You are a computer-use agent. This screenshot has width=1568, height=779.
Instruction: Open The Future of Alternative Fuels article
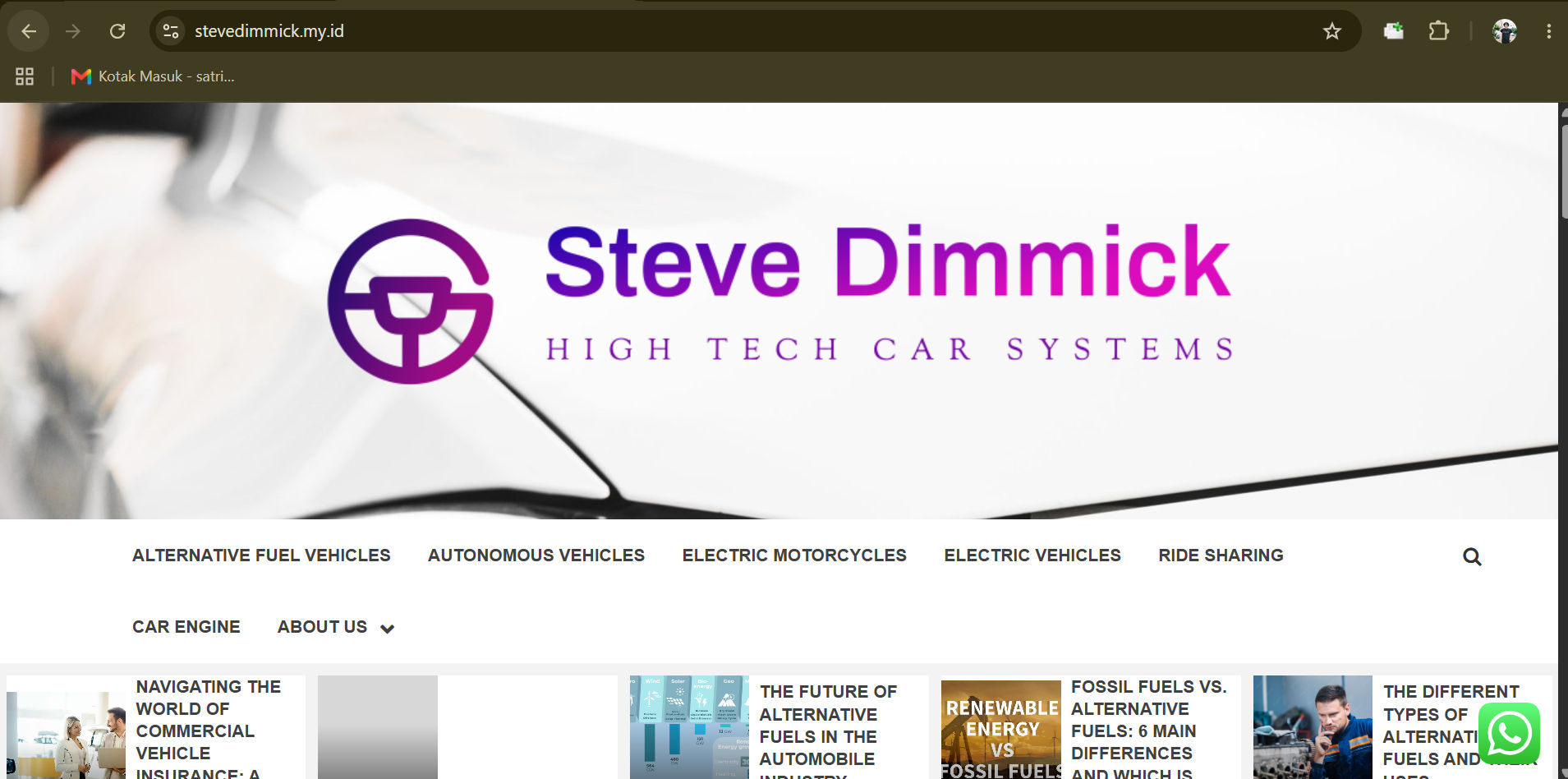(x=828, y=730)
